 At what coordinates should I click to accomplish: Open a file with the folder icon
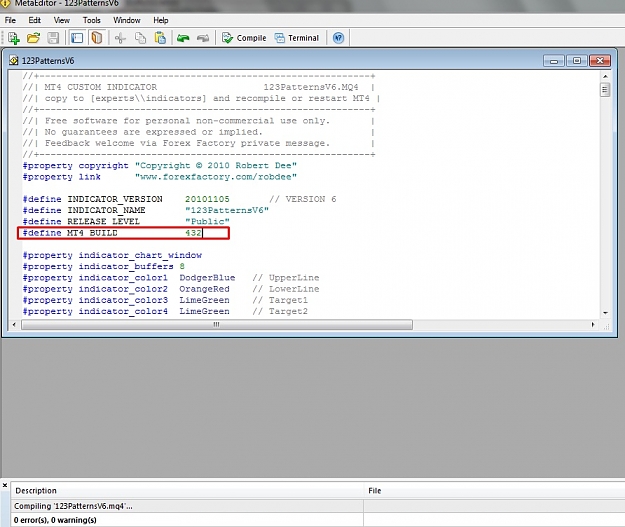click(x=33, y=38)
